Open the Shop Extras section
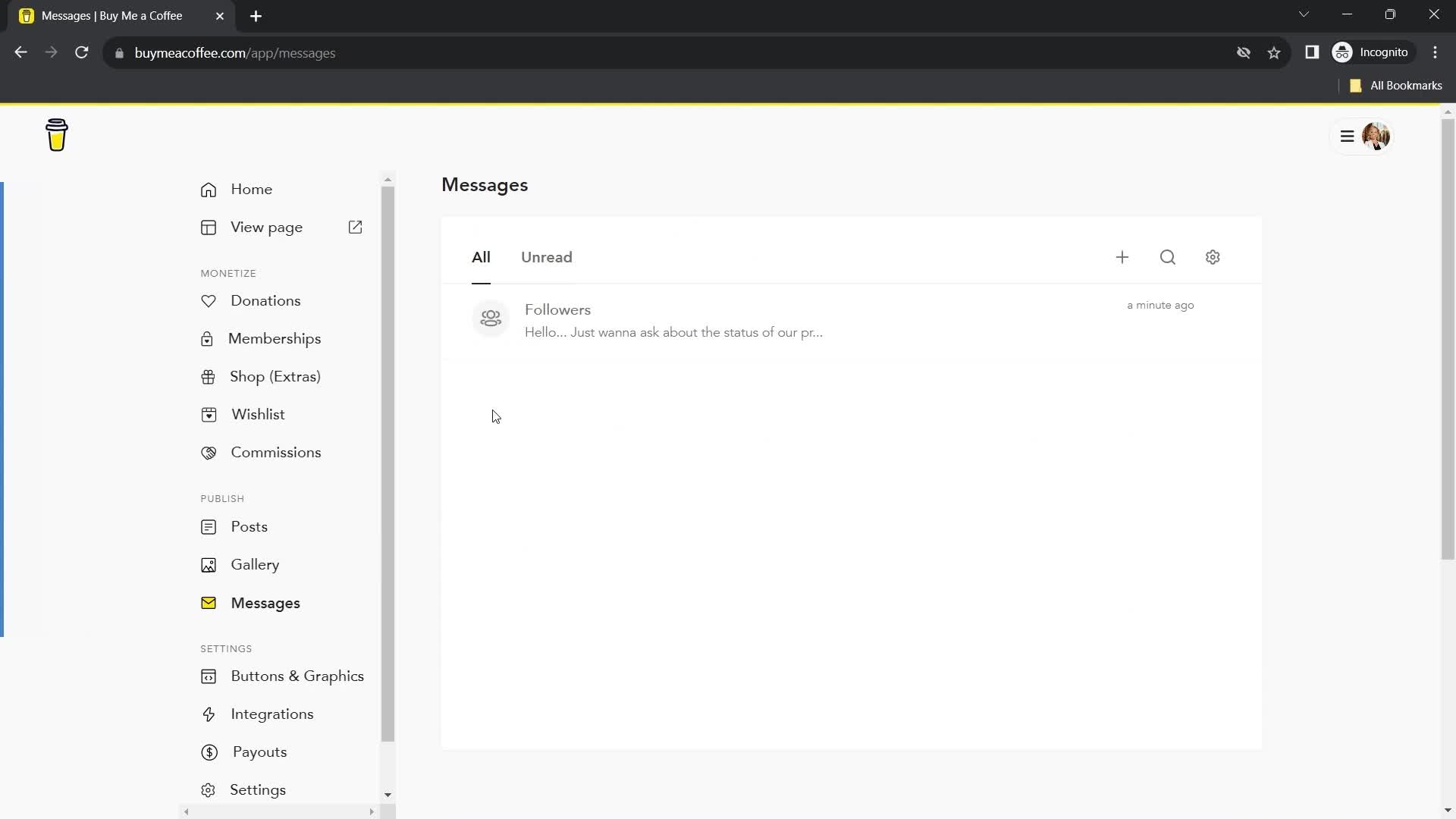This screenshot has height=819, width=1456. [x=276, y=376]
